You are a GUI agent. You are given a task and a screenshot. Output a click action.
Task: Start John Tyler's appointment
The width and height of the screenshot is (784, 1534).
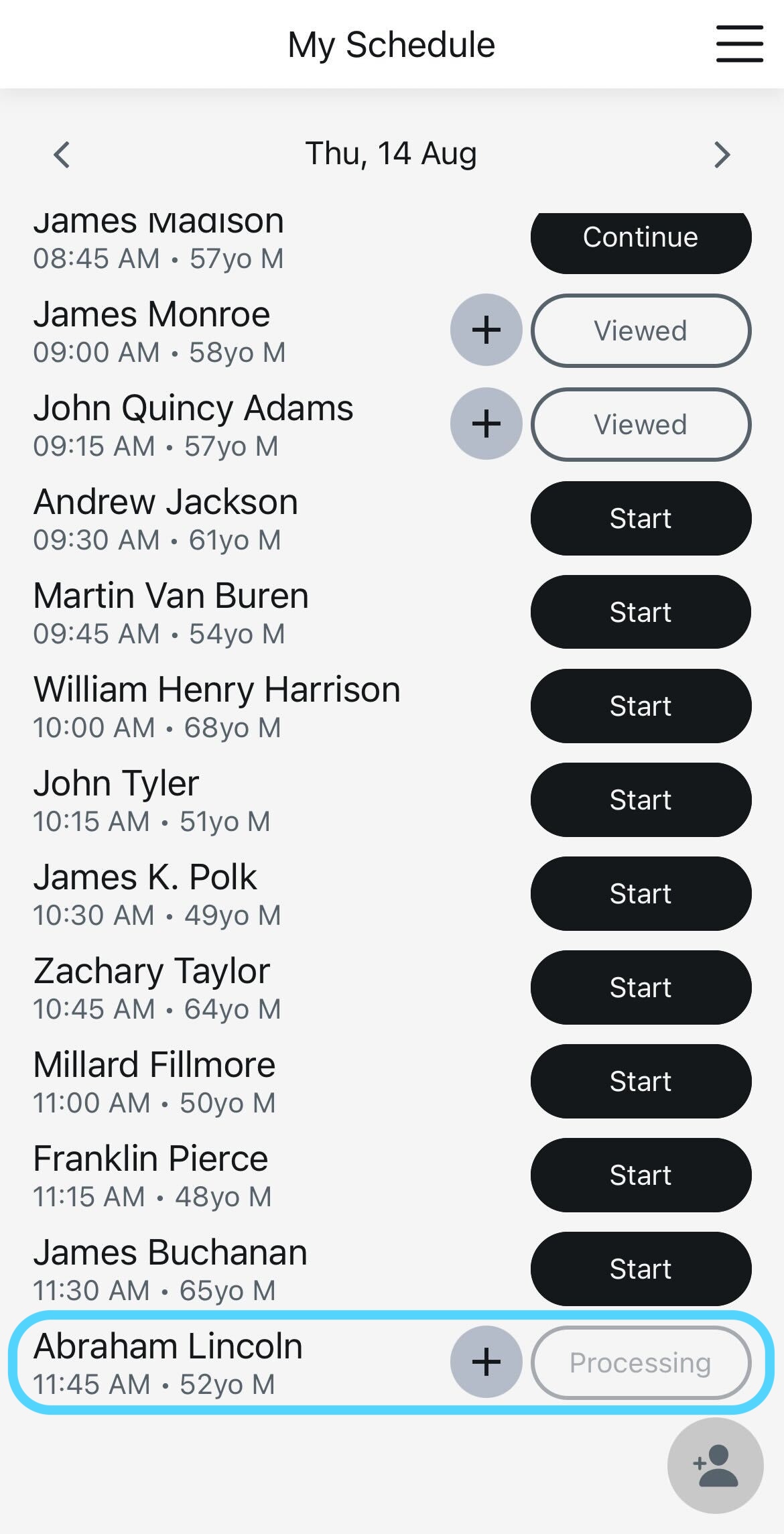[x=641, y=800]
